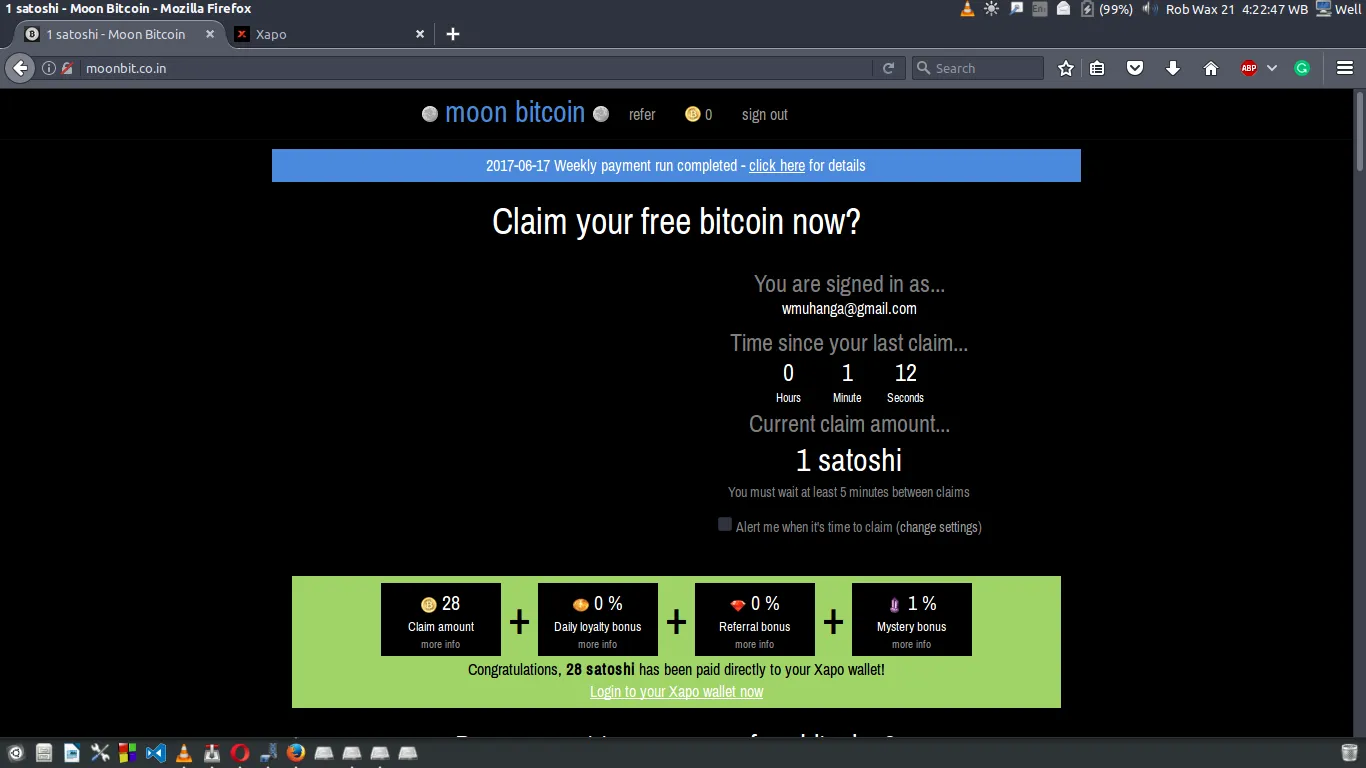This screenshot has height=768, width=1366.
Task: Click the Grammarly toolbar icon
Action: pos(1301,68)
